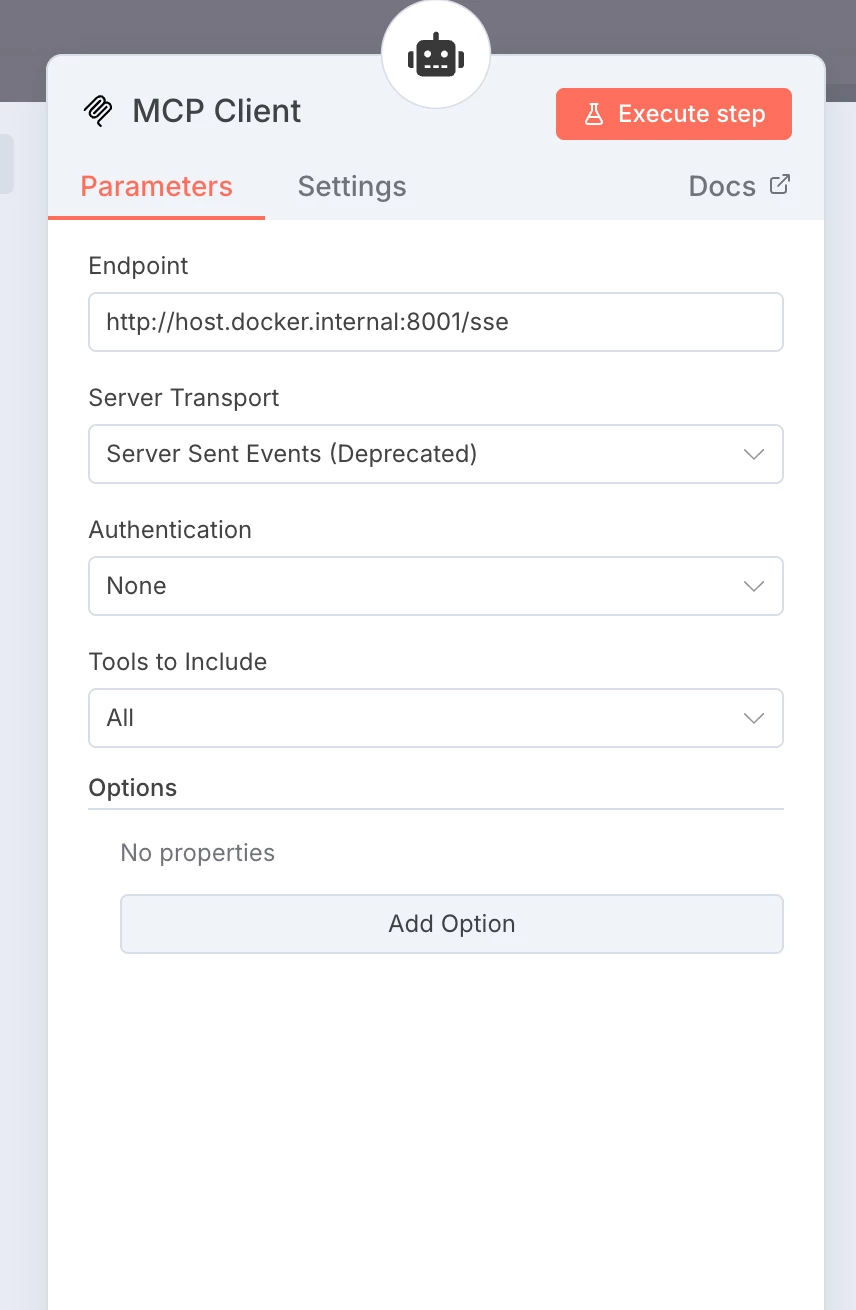Viewport: 856px width, 1310px height.
Task: Click the MCP Client title to rename
Action: click(x=217, y=111)
